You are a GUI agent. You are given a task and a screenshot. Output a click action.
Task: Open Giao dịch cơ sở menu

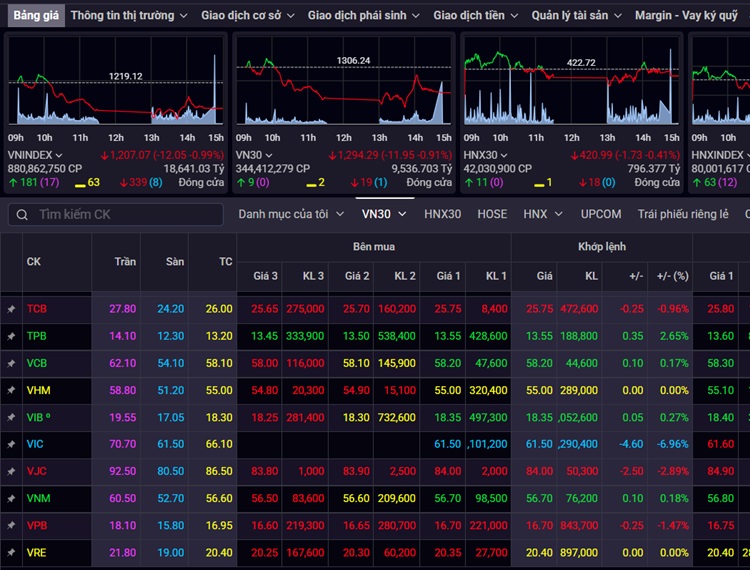(247, 16)
